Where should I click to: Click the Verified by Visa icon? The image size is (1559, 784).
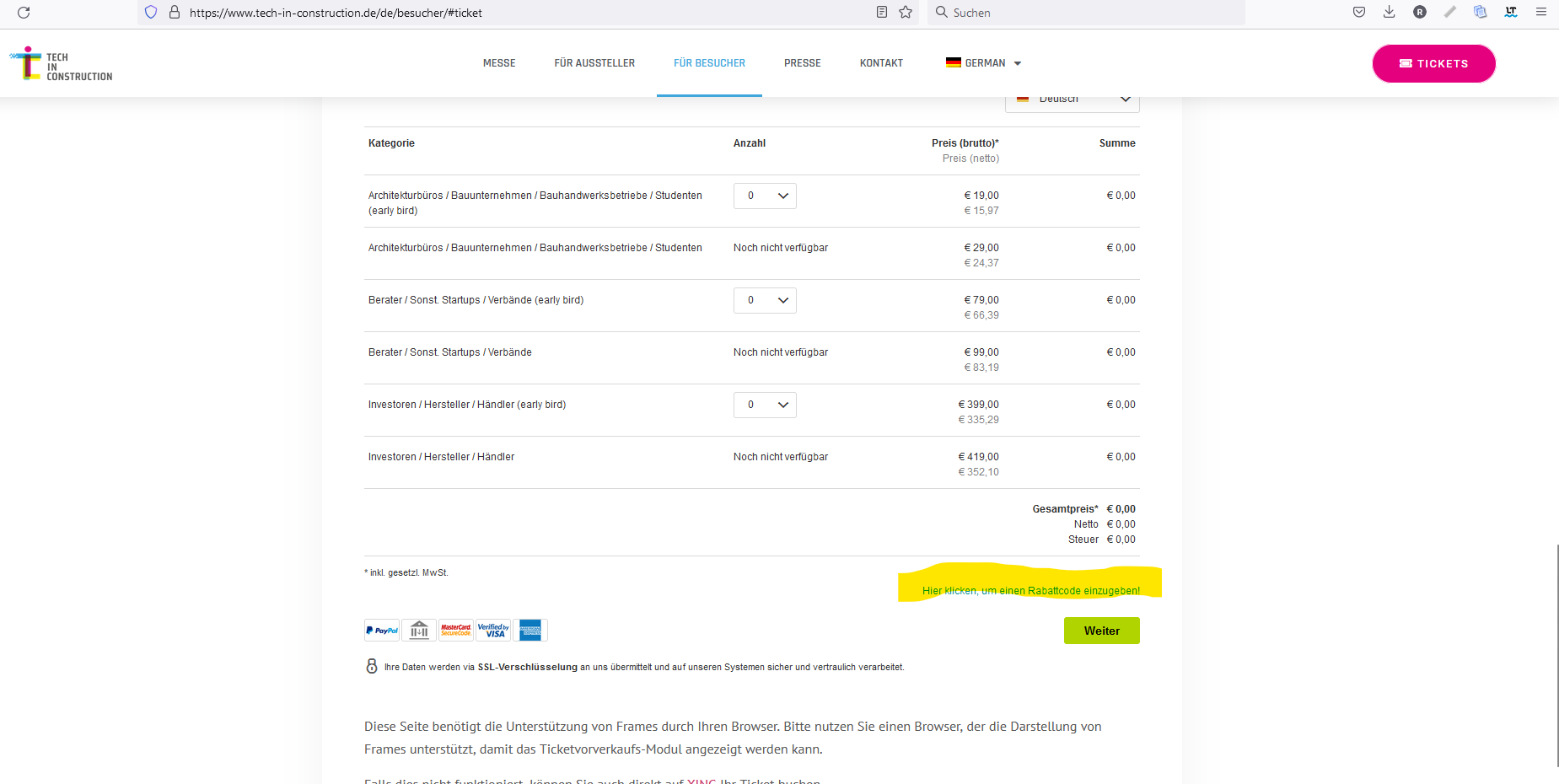click(x=493, y=631)
